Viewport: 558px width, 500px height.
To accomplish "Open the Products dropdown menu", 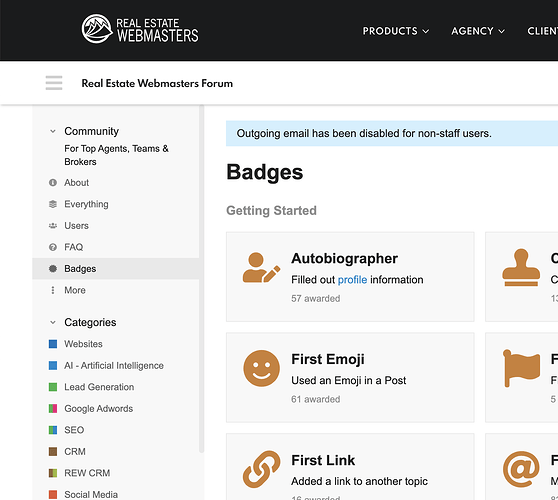I will 396,31.
